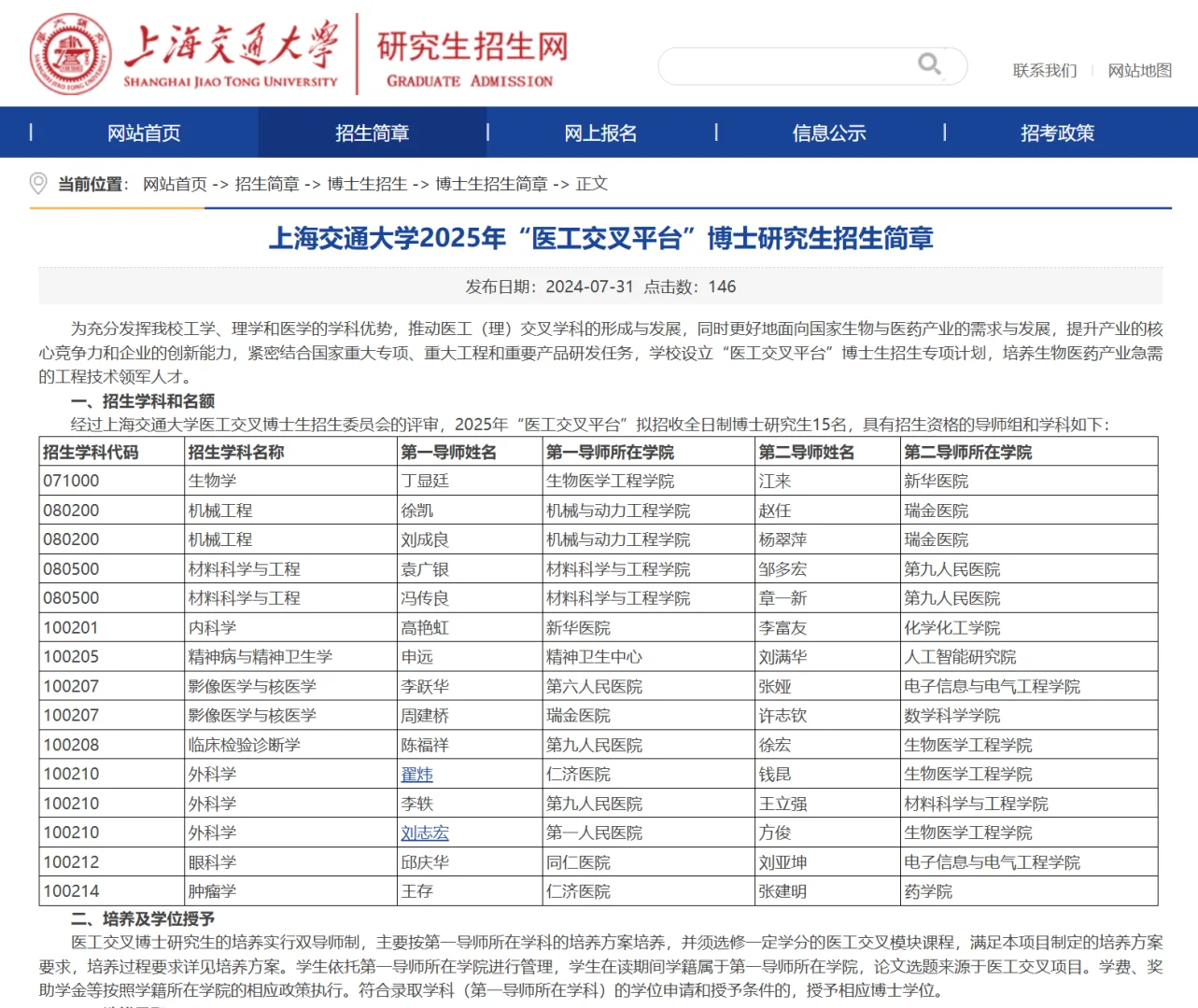Open the 信息公示 navigation item
This screenshot has height=1008, width=1198.
pyautogui.click(x=829, y=133)
